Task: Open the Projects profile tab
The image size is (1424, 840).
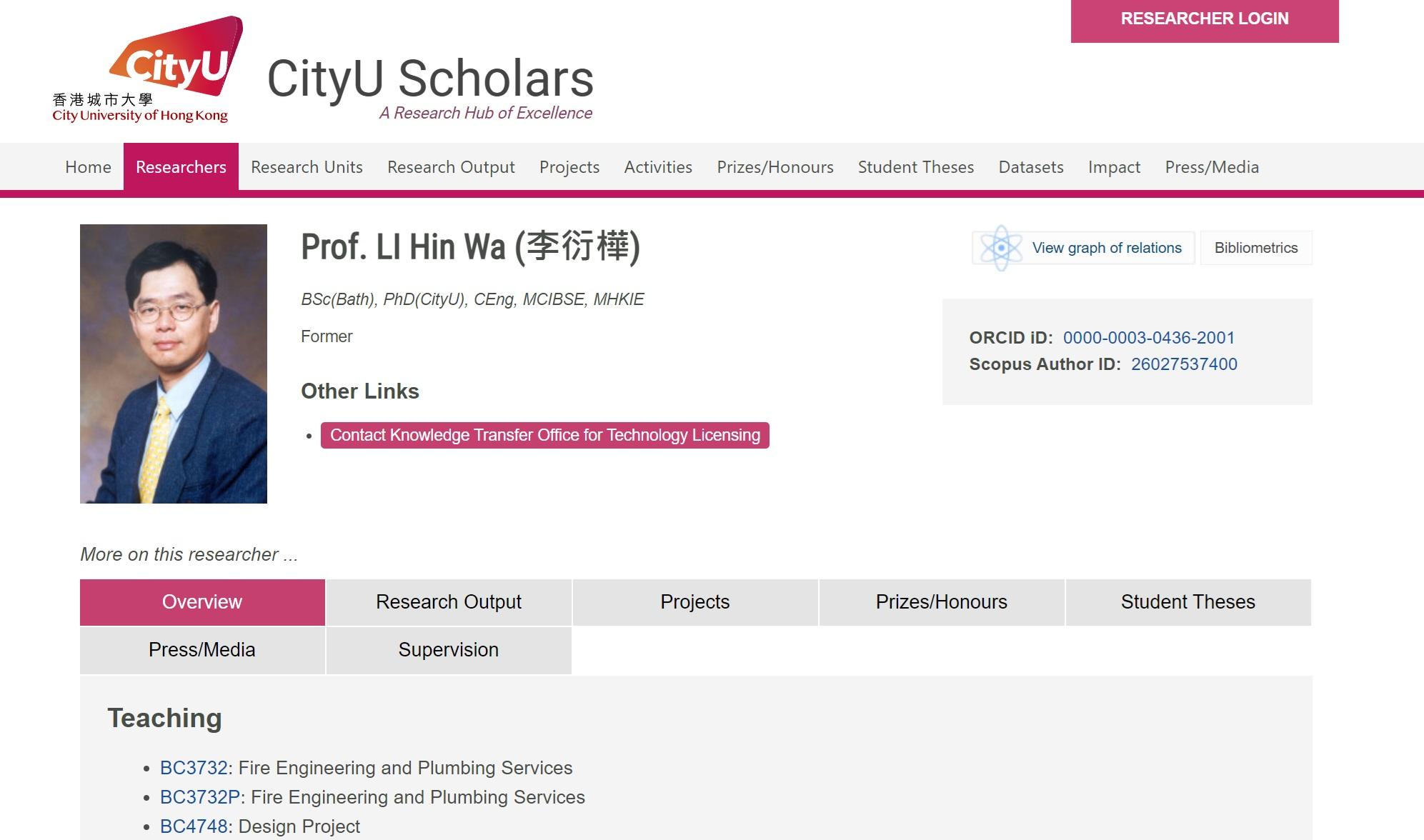Action: 694,602
